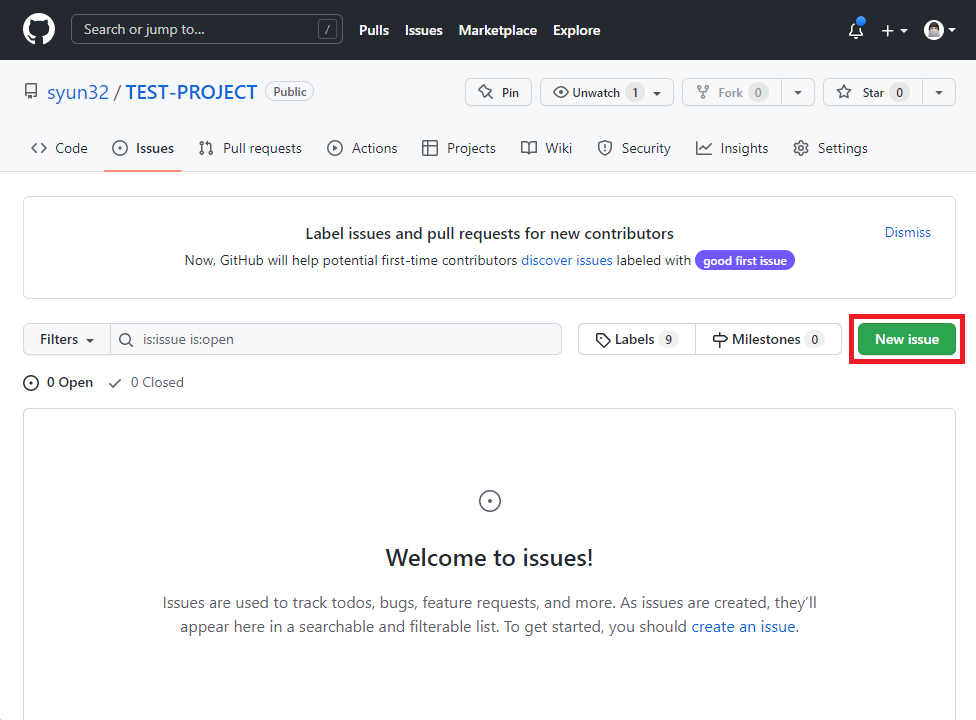Open the syun32 owner link
The height and width of the screenshot is (720, 976).
[78, 92]
